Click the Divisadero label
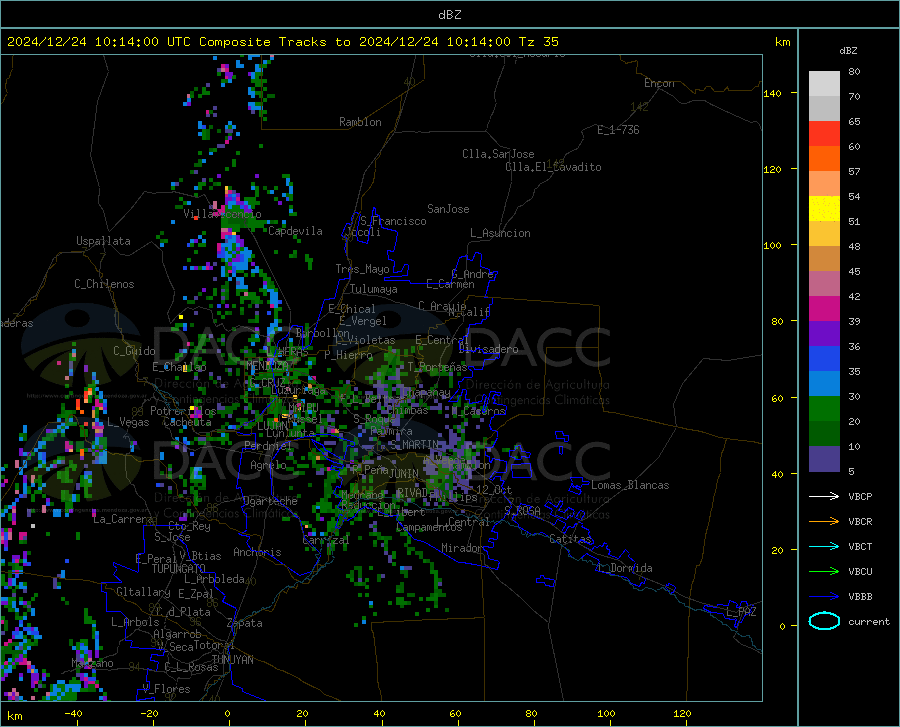 488,349
